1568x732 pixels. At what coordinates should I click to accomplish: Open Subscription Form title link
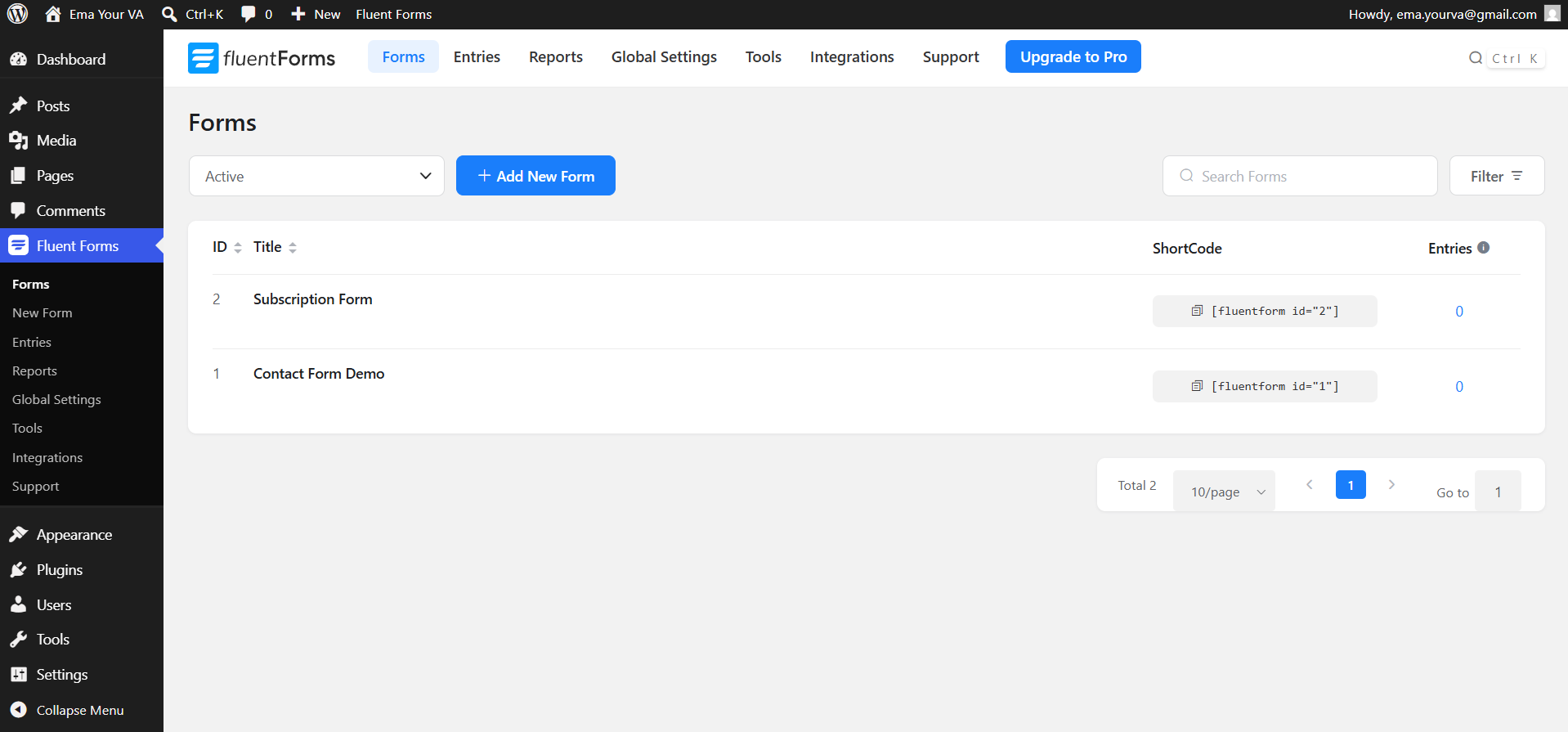coord(313,299)
